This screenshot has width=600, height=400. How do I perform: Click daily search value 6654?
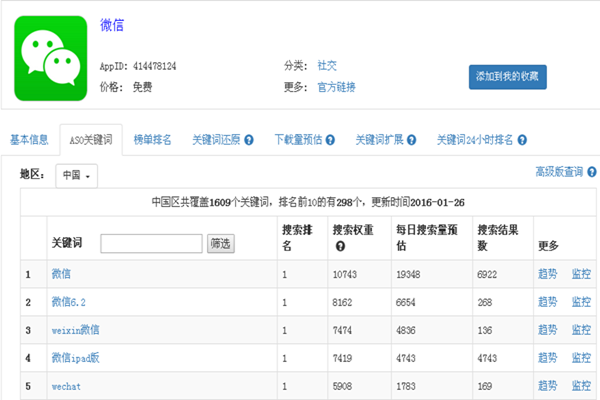click(406, 302)
